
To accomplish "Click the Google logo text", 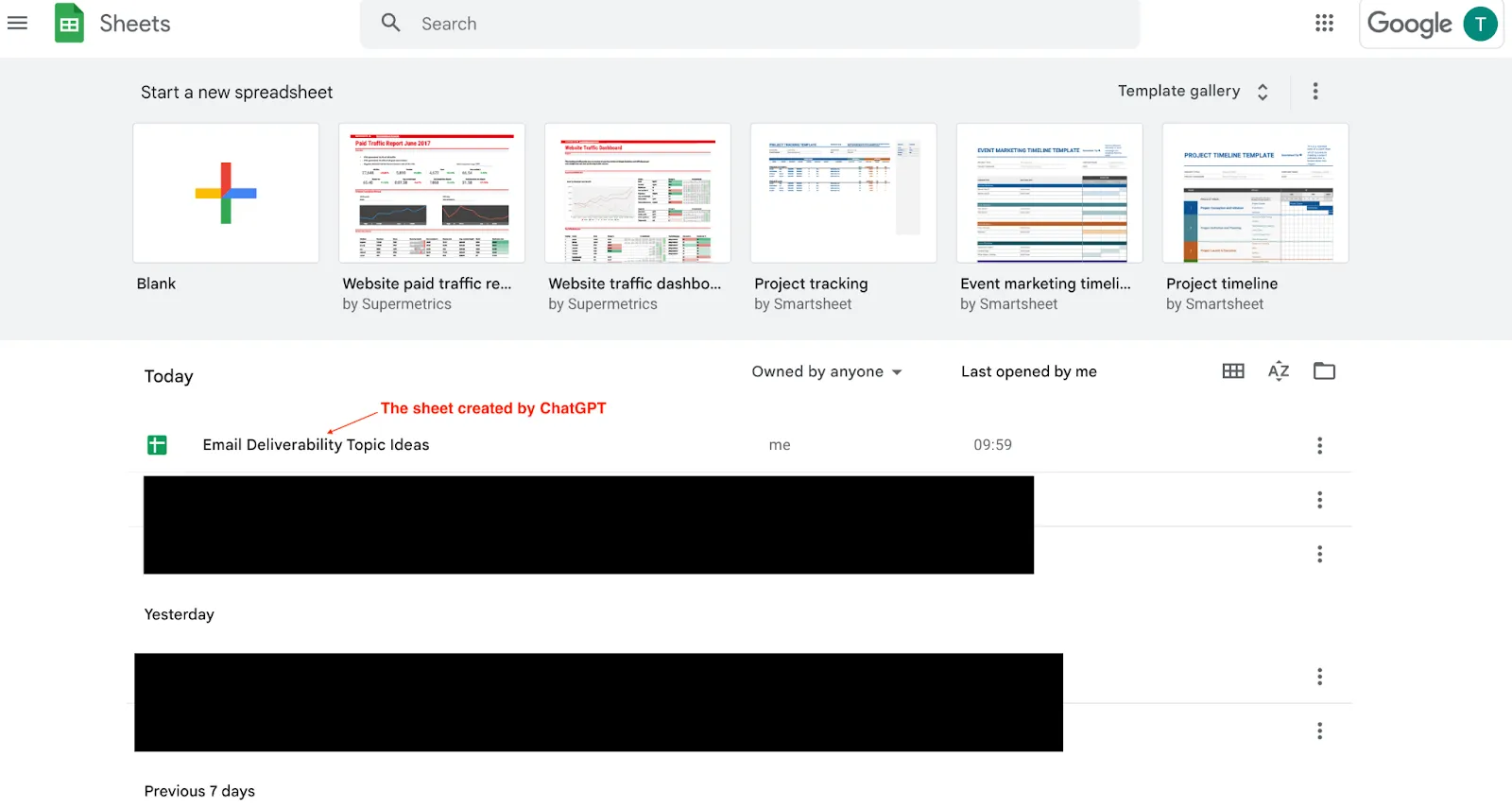I will [1409, 24].
